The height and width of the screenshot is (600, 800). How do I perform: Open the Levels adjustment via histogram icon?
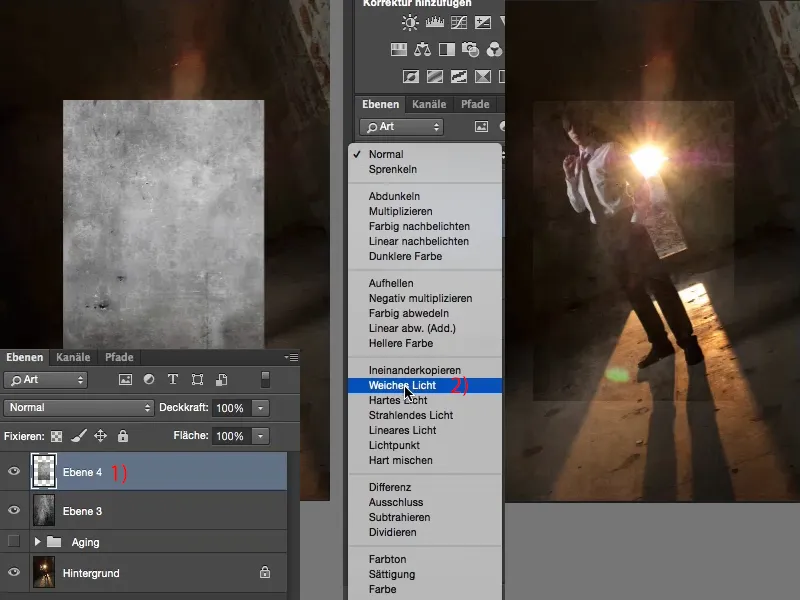click(x=433, y=22)
